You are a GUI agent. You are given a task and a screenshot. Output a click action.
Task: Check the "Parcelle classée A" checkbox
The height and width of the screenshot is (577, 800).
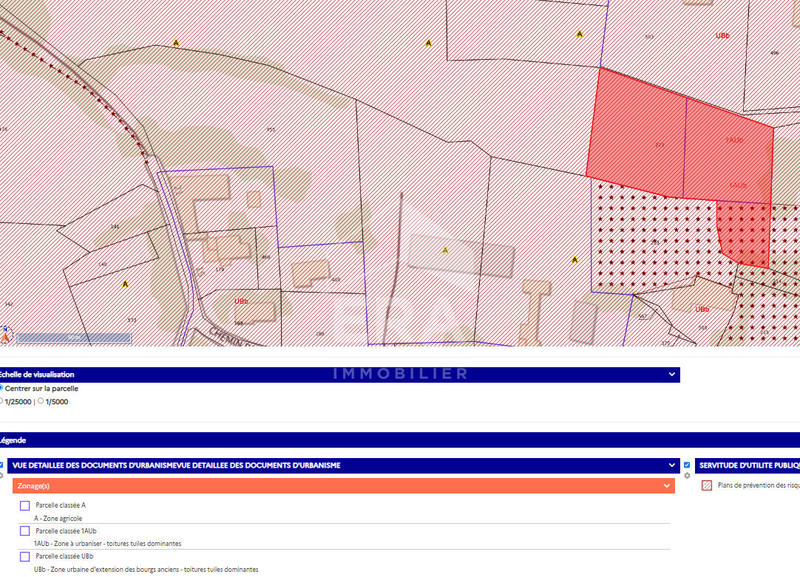[x=24, y=507]
